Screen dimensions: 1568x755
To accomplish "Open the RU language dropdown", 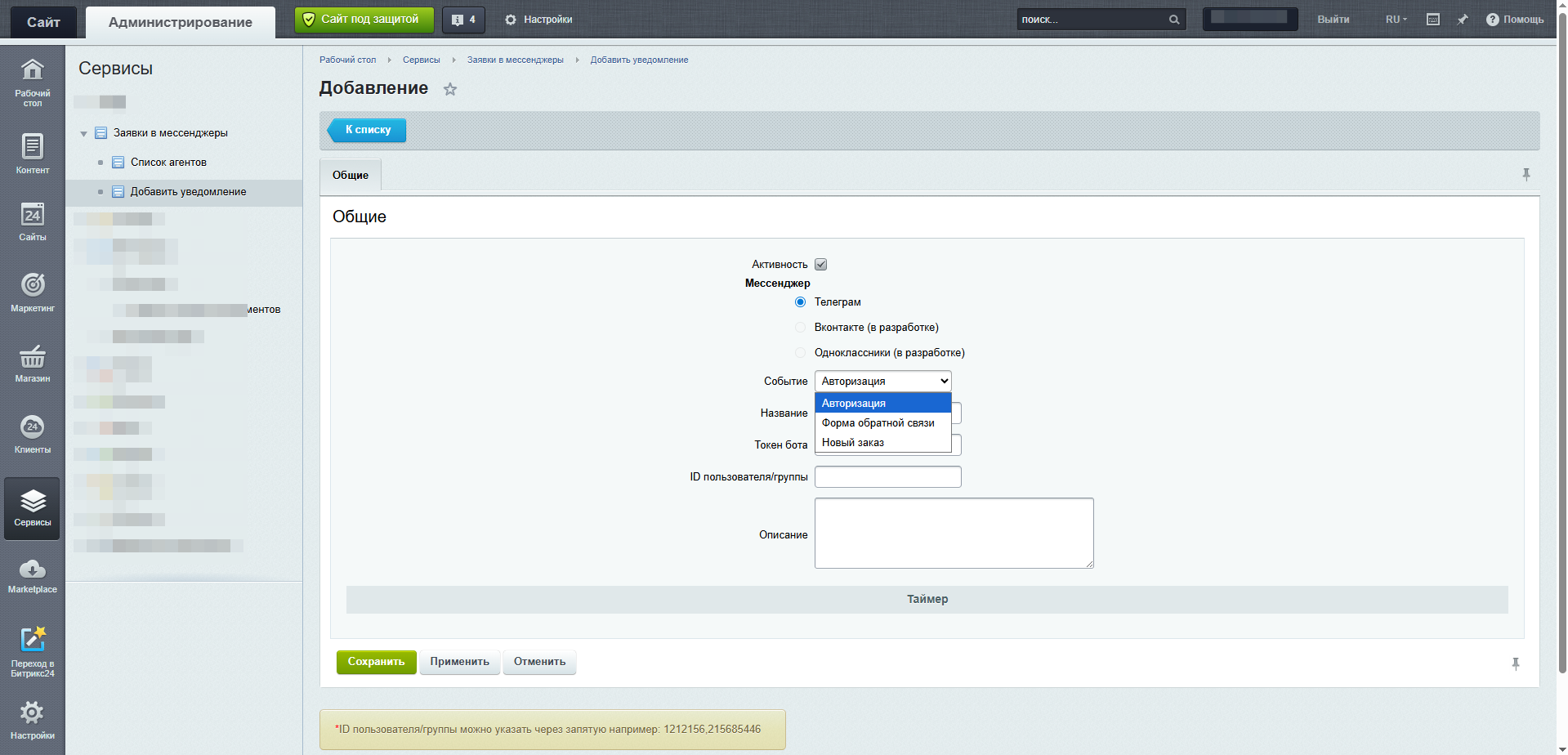I will tap(1396, 20).
